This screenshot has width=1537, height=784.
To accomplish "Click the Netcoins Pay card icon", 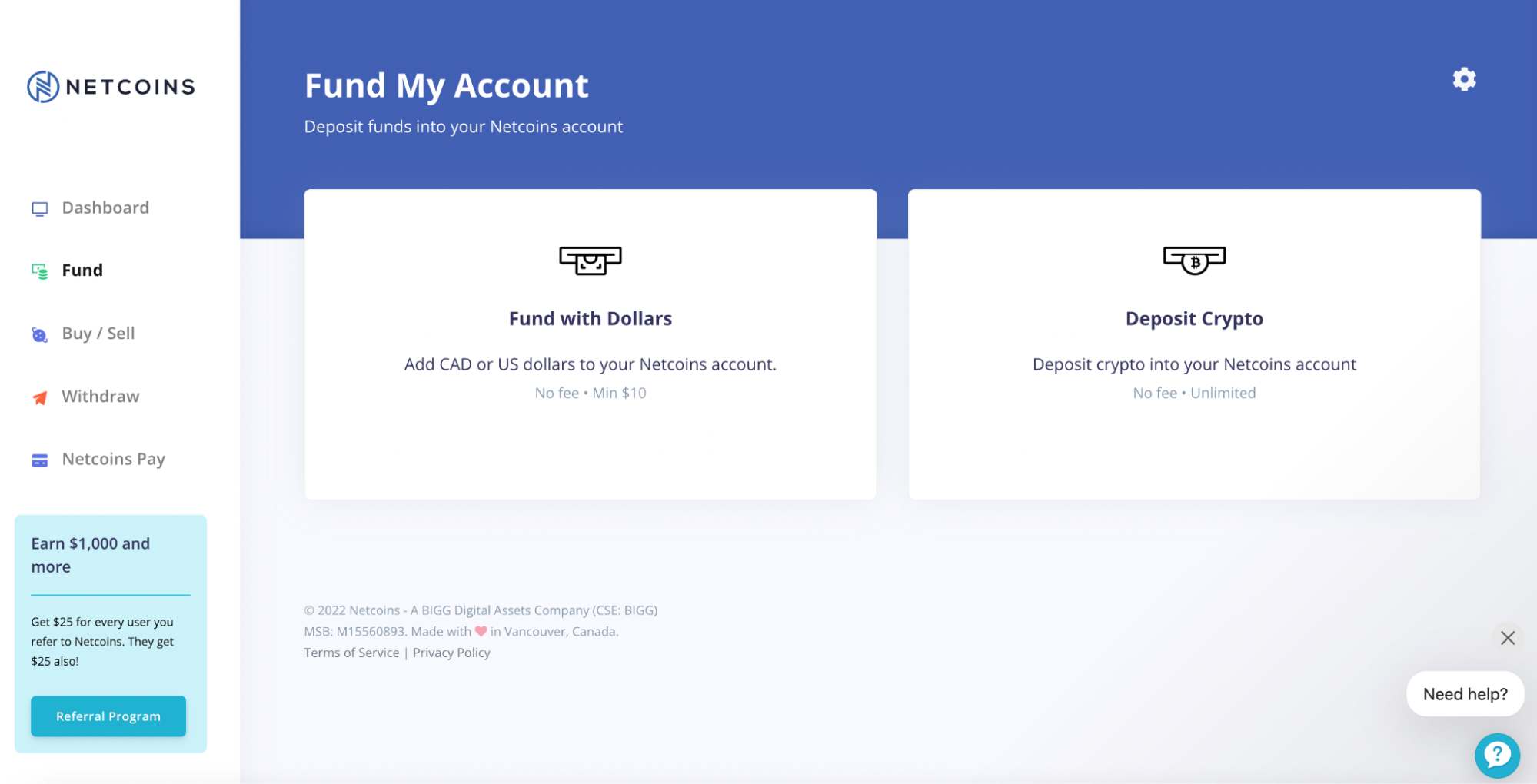I will [x=39, y=460].
